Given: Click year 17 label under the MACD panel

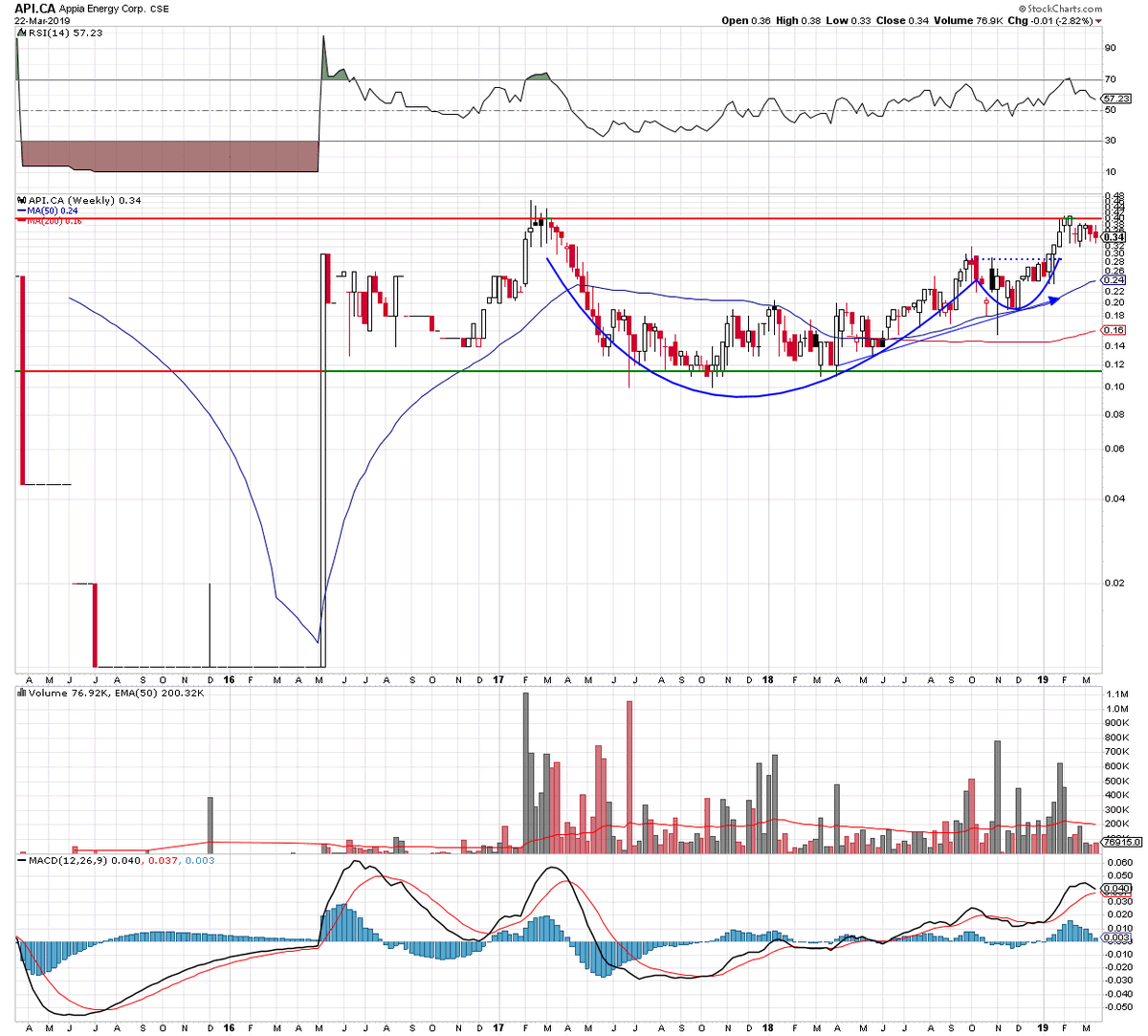Looking at the screenshot, I should [x=498, y=1027].
